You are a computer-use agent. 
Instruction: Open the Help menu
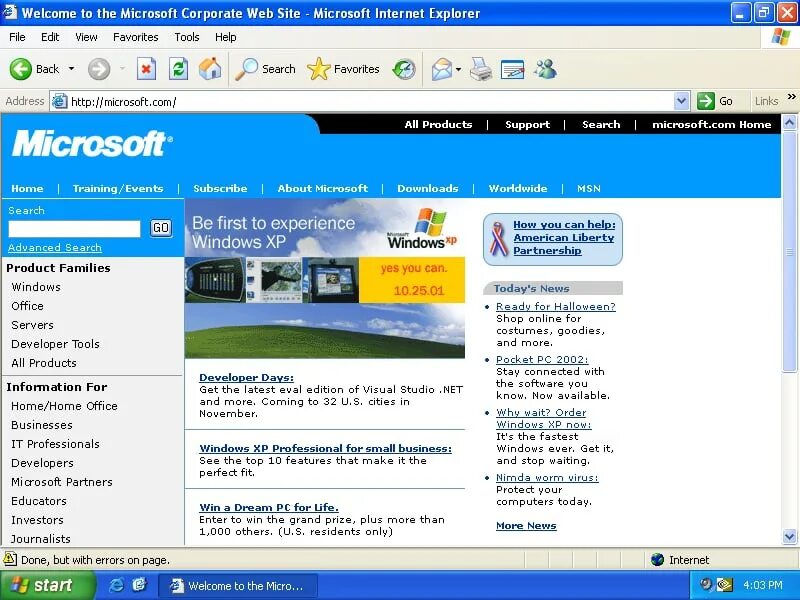click(x=225, y=37)
